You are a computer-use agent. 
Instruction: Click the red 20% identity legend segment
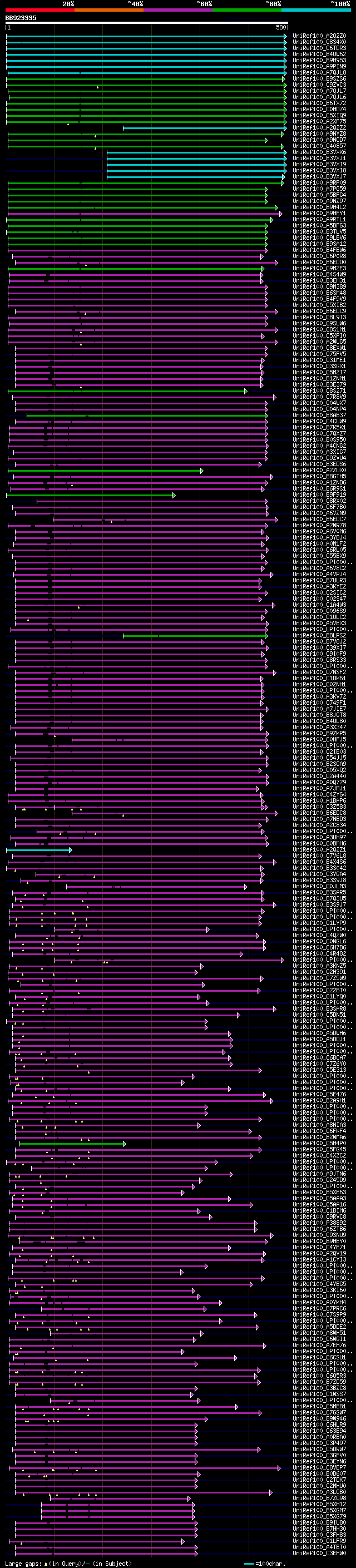(x=40, y=10)
